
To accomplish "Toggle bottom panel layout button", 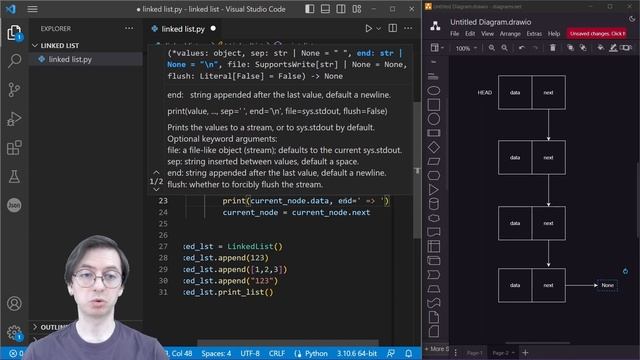I will point(325,9).
